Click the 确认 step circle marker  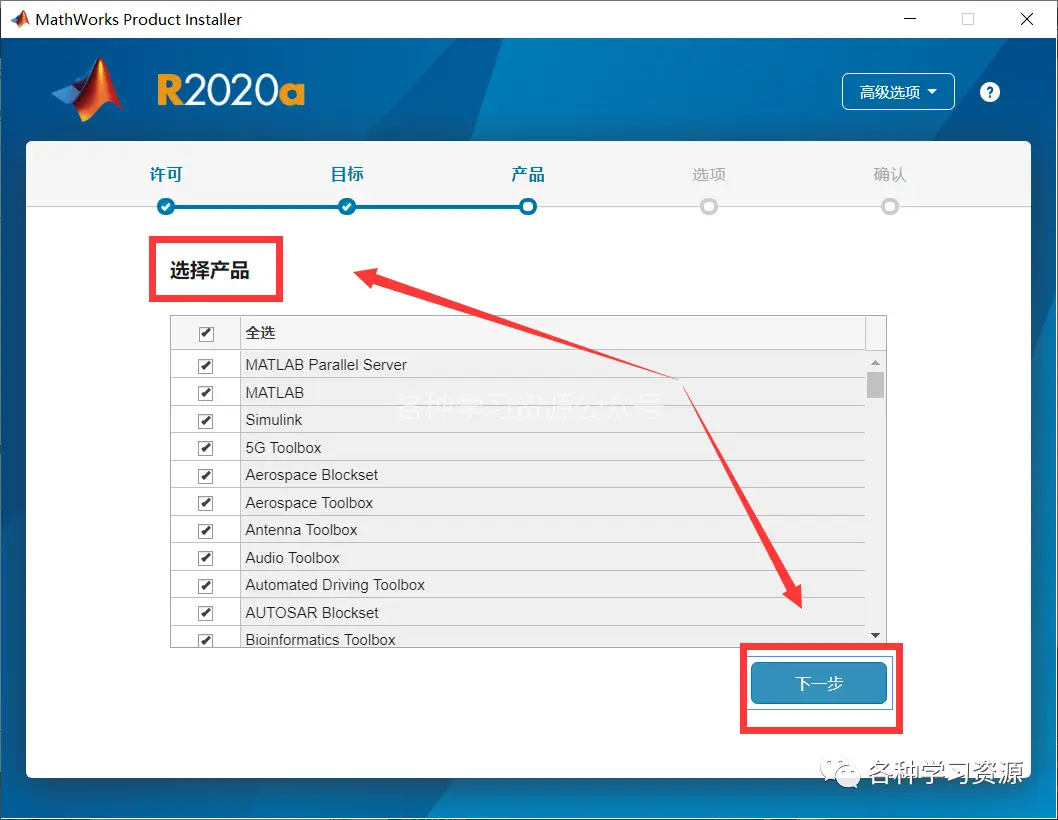tap(889, 207)
